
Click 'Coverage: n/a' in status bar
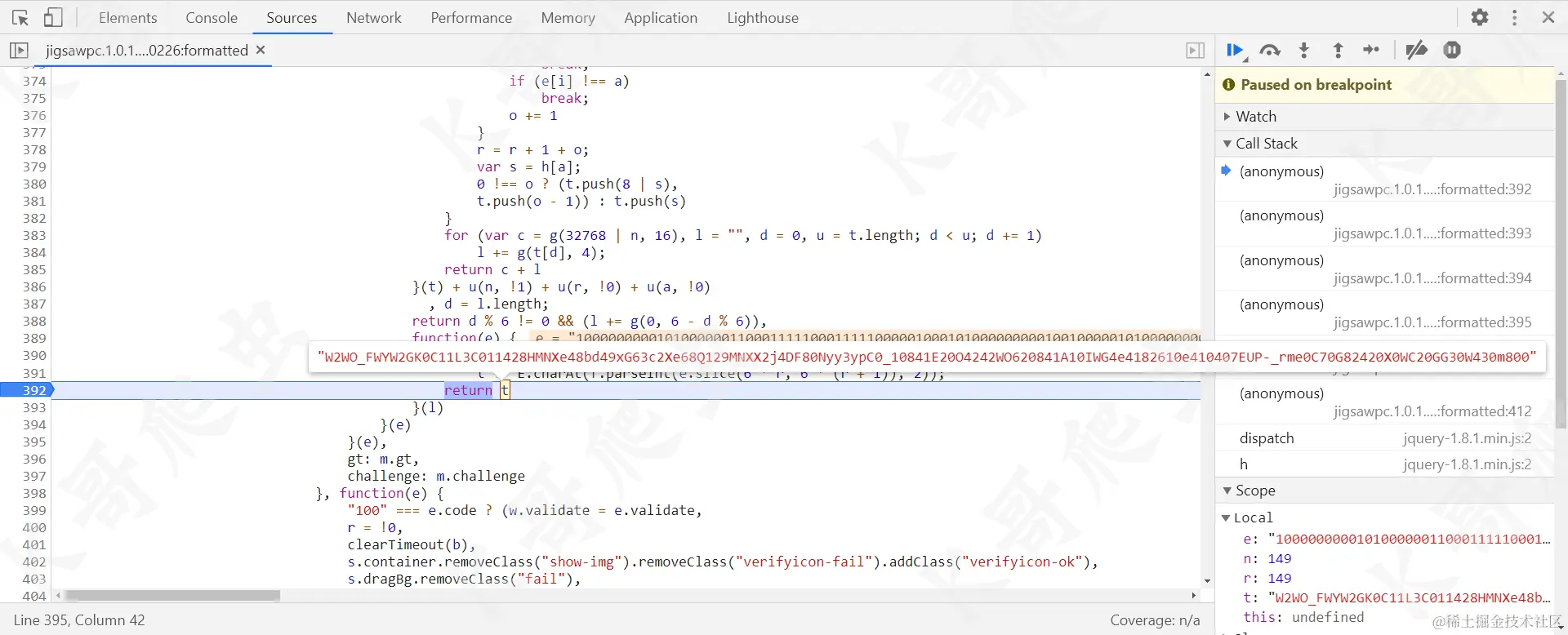(1155, 620)
